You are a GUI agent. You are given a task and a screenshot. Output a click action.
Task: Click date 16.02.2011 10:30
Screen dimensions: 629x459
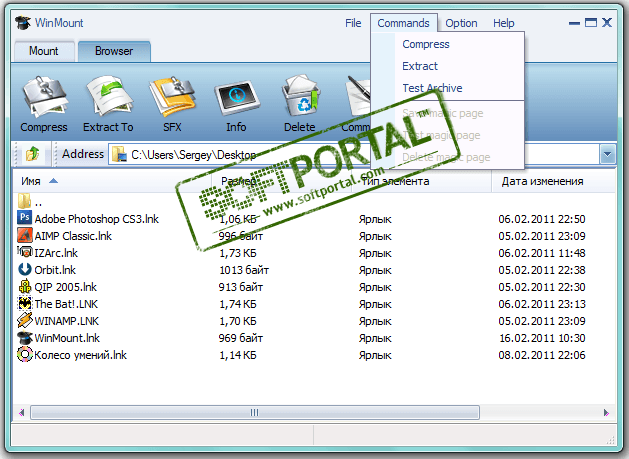click(542, 338)
